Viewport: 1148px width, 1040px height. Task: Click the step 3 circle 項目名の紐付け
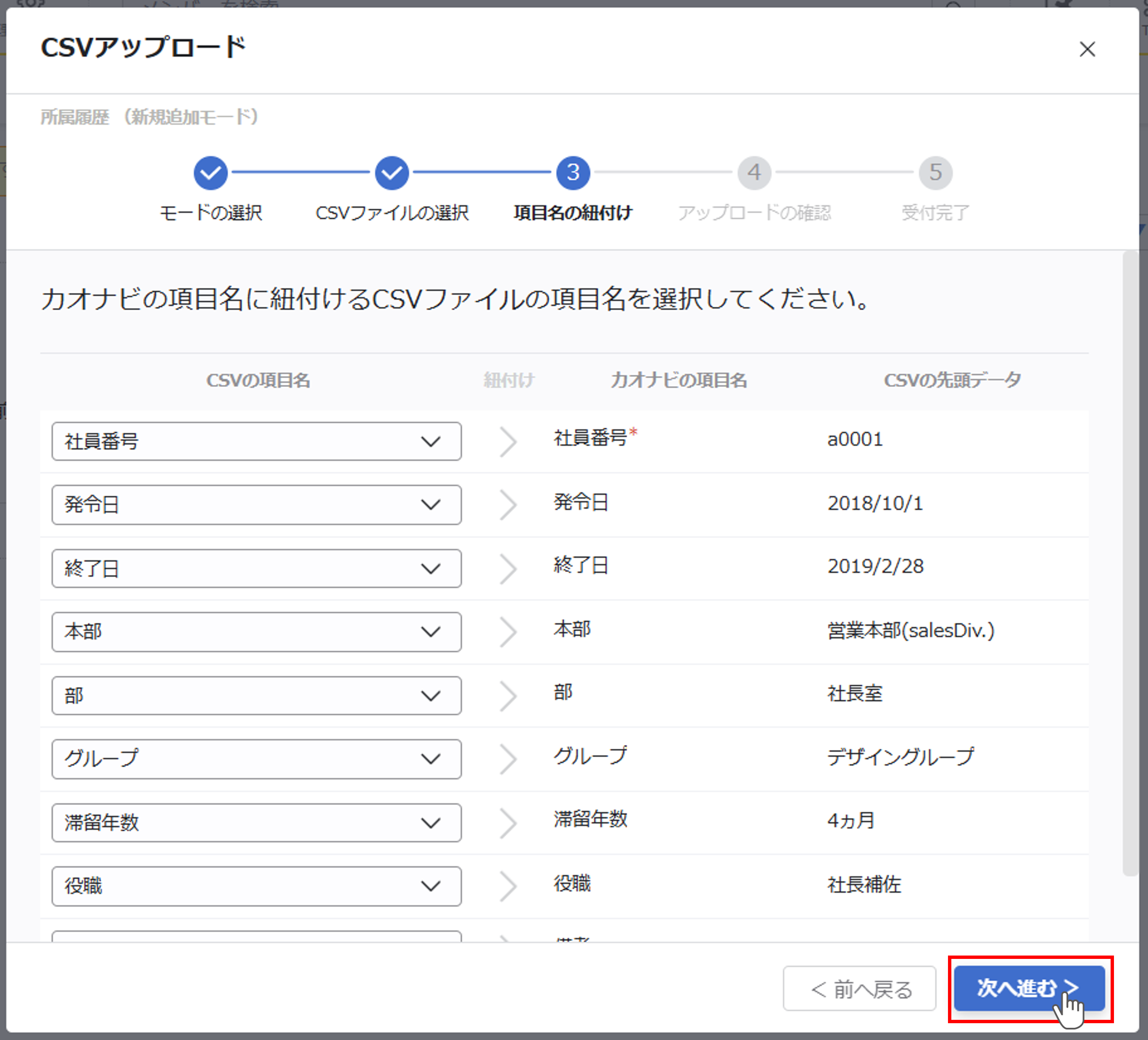pyautogui.click(x=573, y=173)
